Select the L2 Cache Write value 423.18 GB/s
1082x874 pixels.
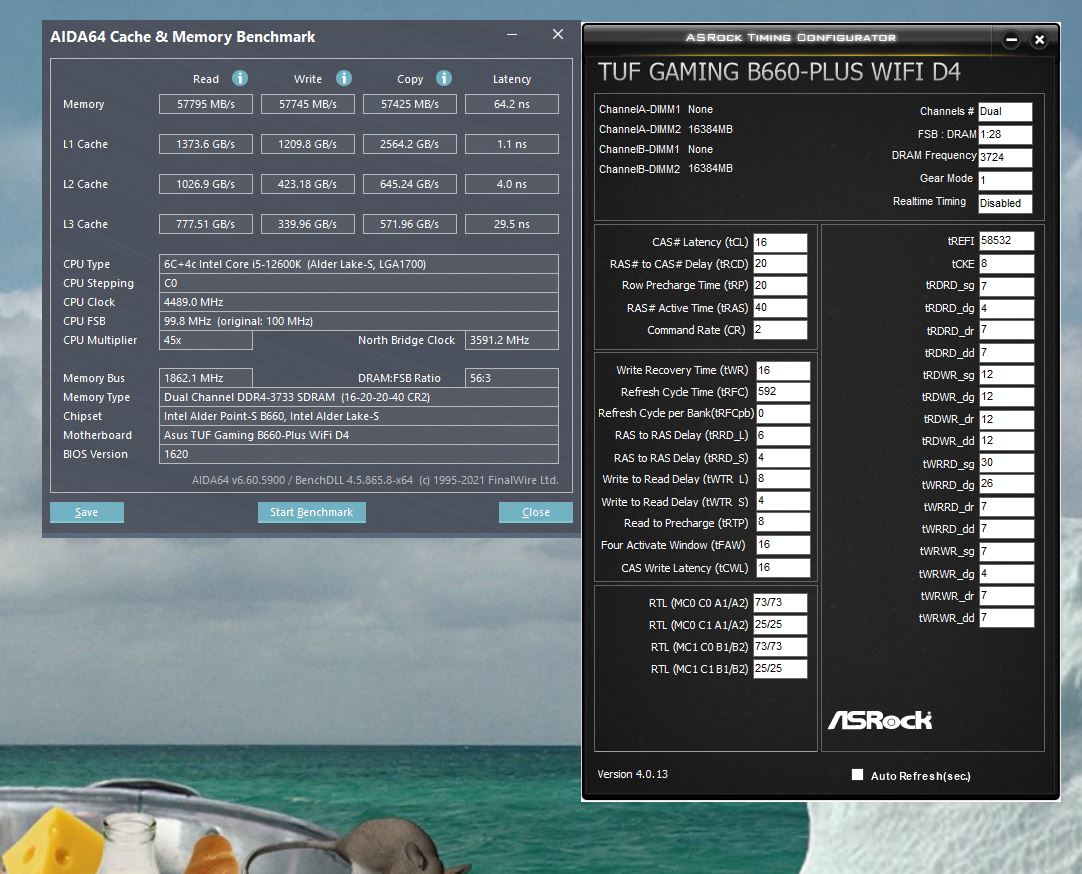(308, 184)
